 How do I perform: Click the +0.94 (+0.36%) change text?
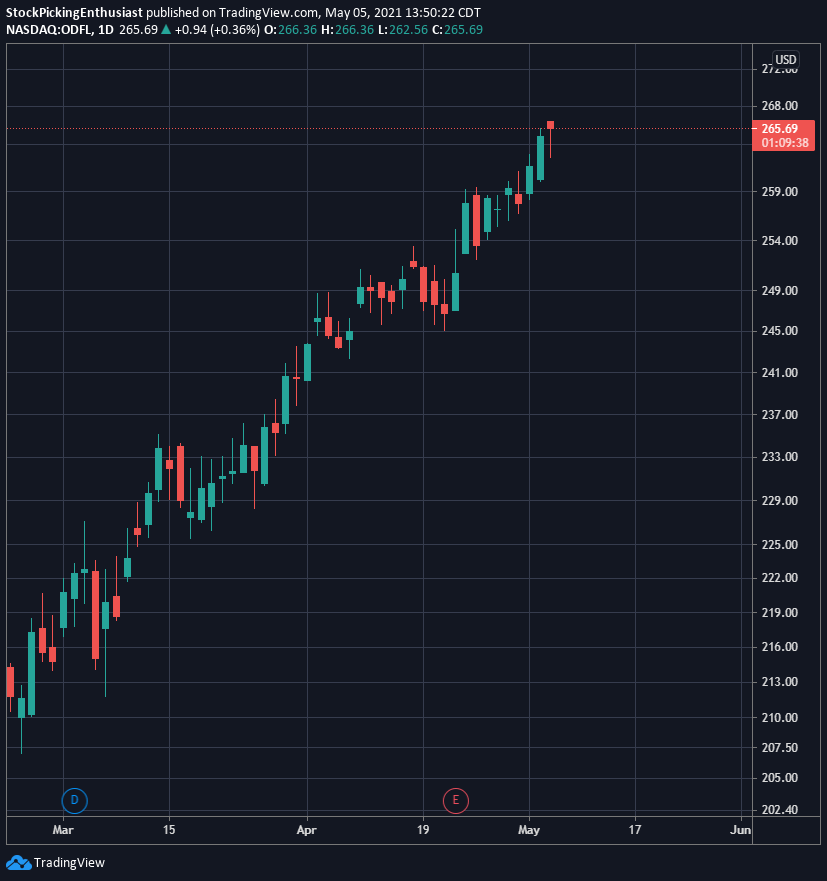pos(217,30)
